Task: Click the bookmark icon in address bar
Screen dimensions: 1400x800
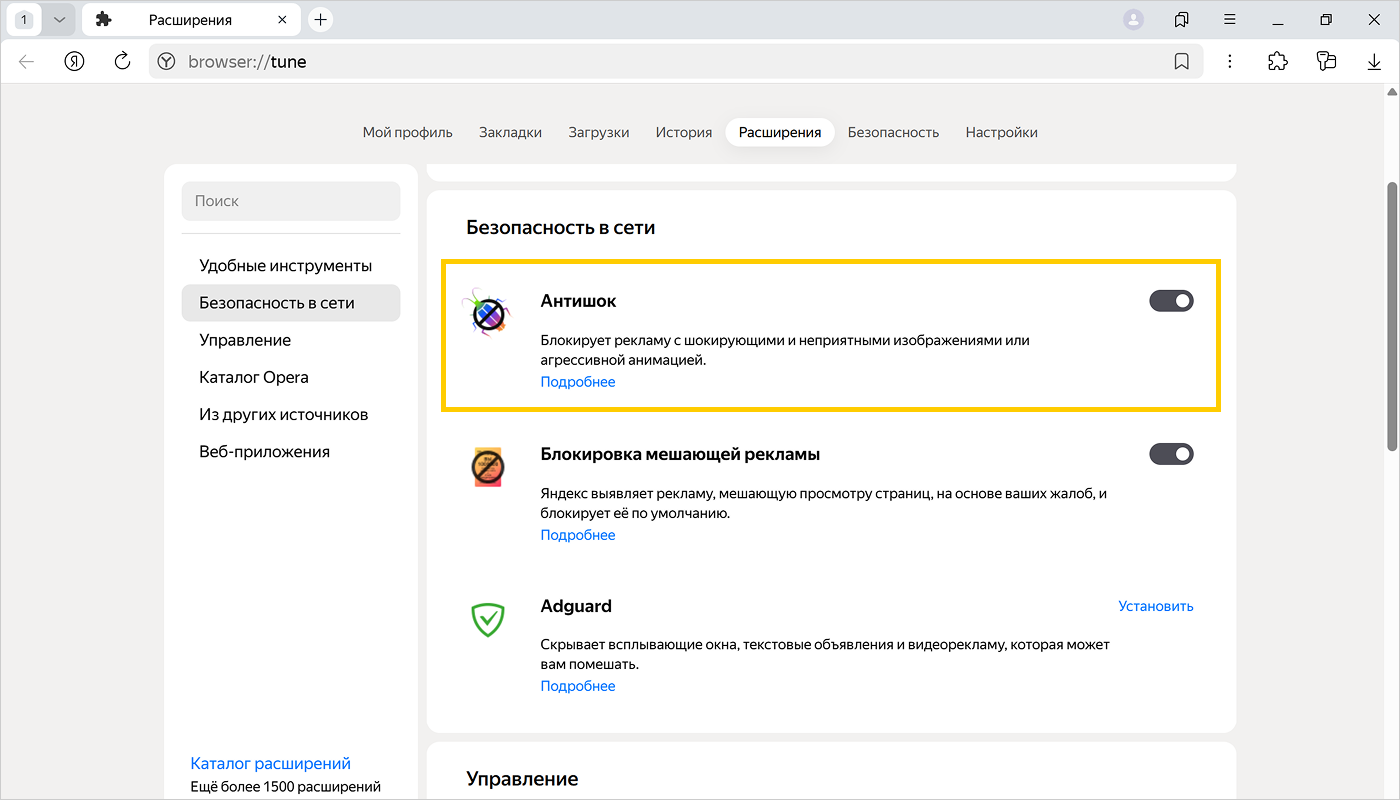Action: tap(1181, 61)
